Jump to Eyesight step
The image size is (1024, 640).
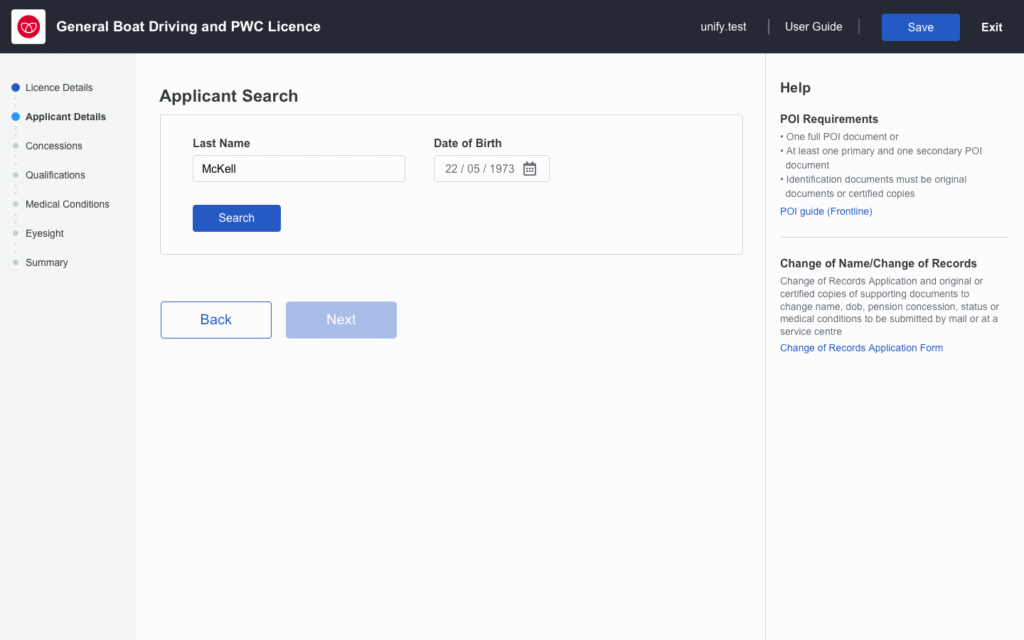44,233
